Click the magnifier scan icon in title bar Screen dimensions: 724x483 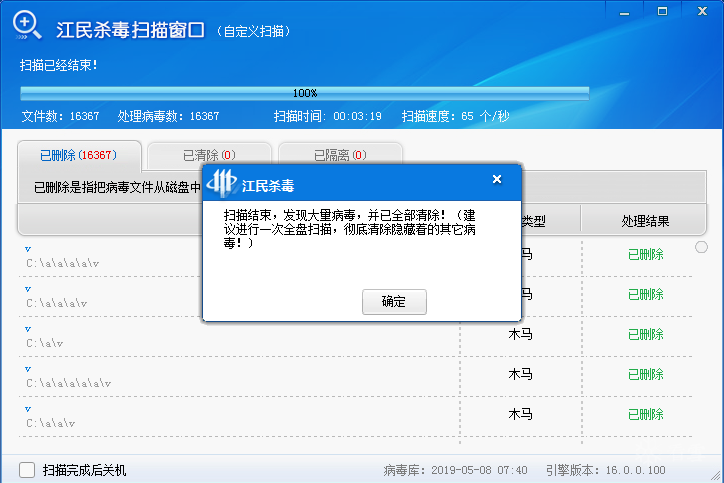[x=27, y=25]
